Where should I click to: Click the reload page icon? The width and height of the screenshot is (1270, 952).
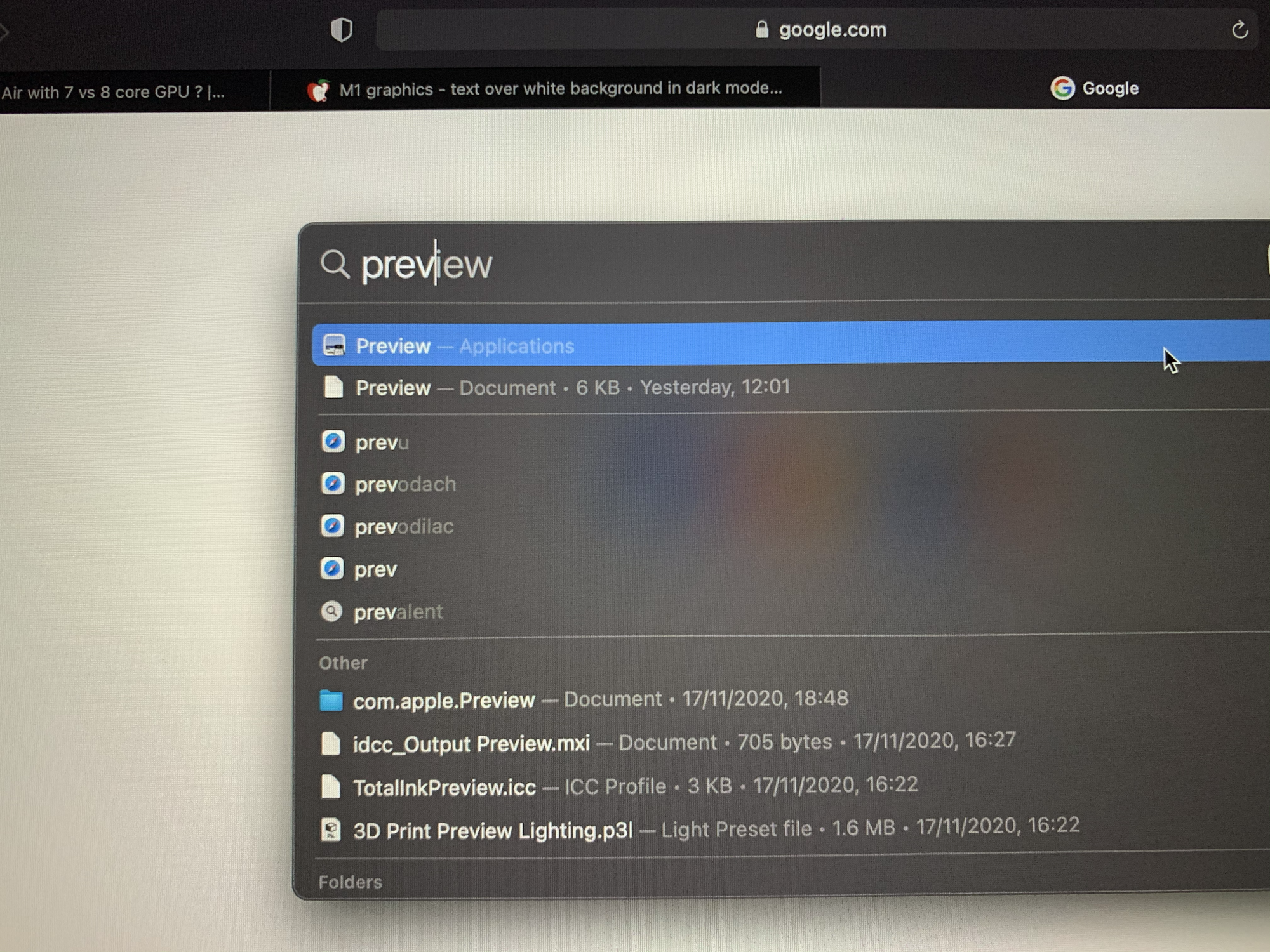click(1240, 30)
